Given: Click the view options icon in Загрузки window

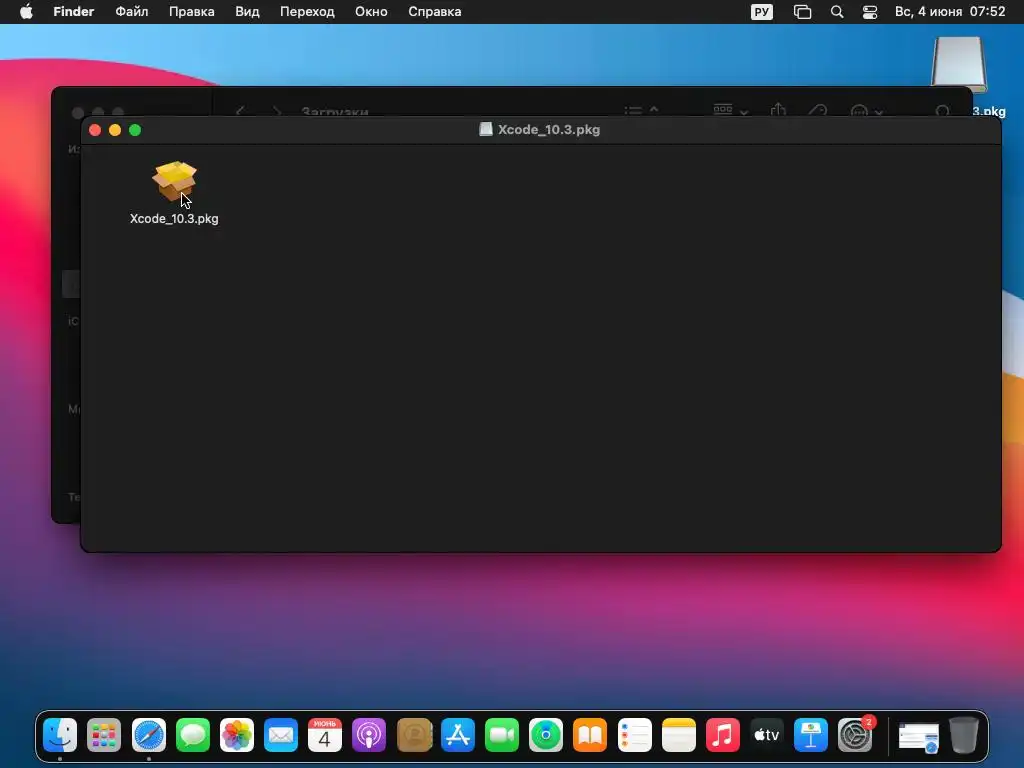Looking at the screenshot, I should pyautogui.click(x=641, y=110).
